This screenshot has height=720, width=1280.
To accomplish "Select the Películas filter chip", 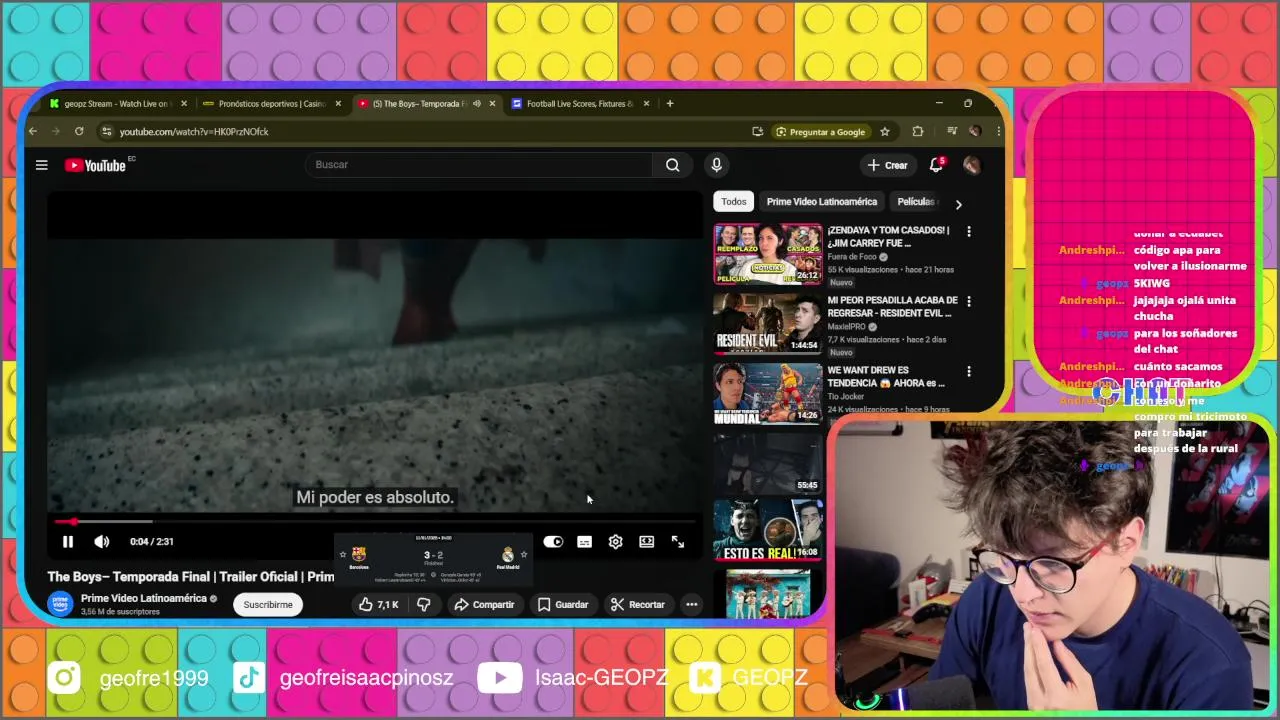I will point(914,202).
